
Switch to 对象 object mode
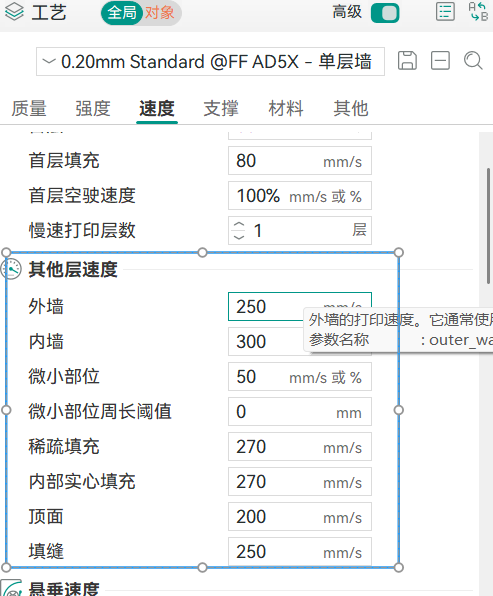click(160, 13)
